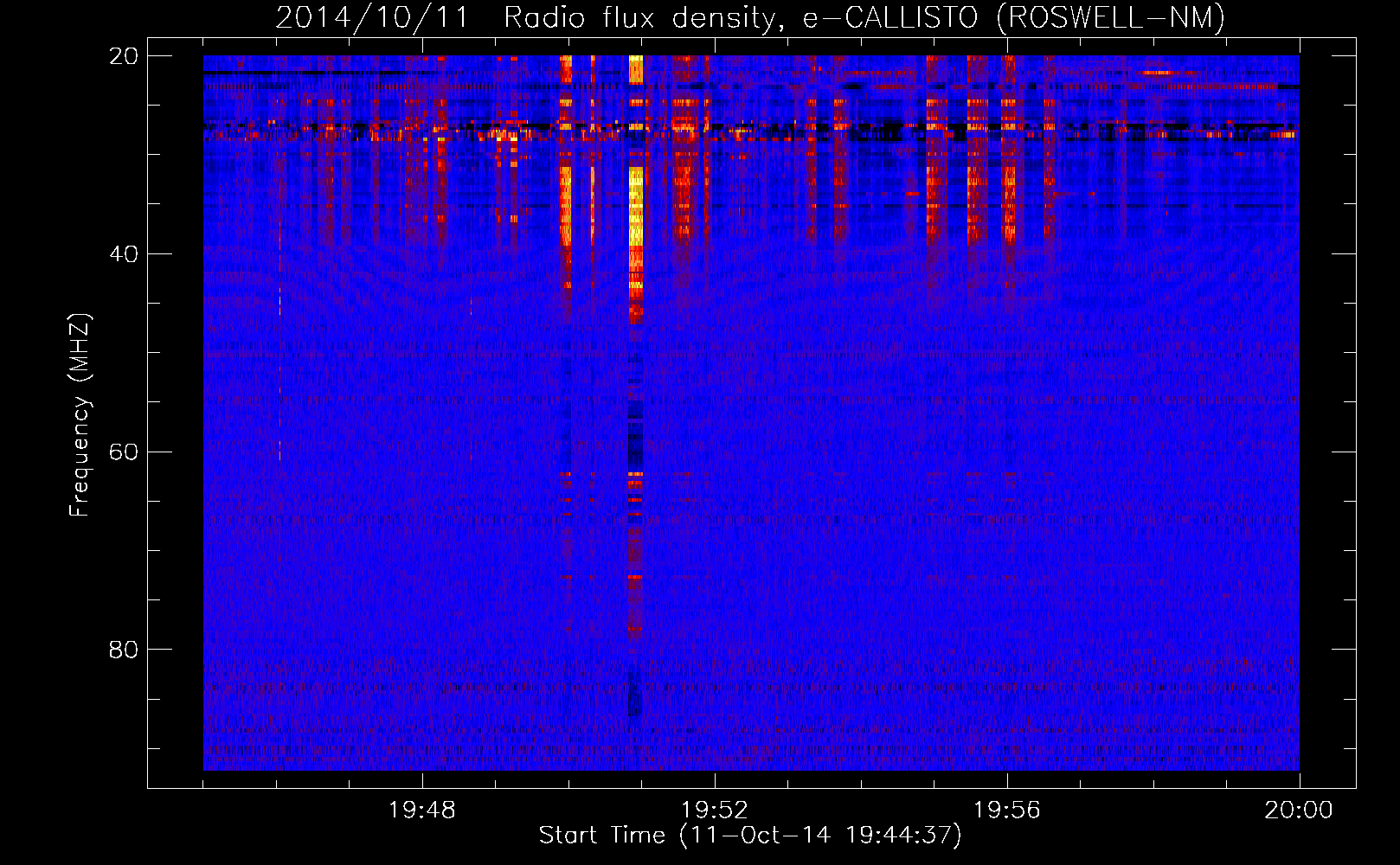The width and height of the screenshot is (1400, 865).
Task: Click the x-axis time label '20:00'
Action: point(1299,811)
